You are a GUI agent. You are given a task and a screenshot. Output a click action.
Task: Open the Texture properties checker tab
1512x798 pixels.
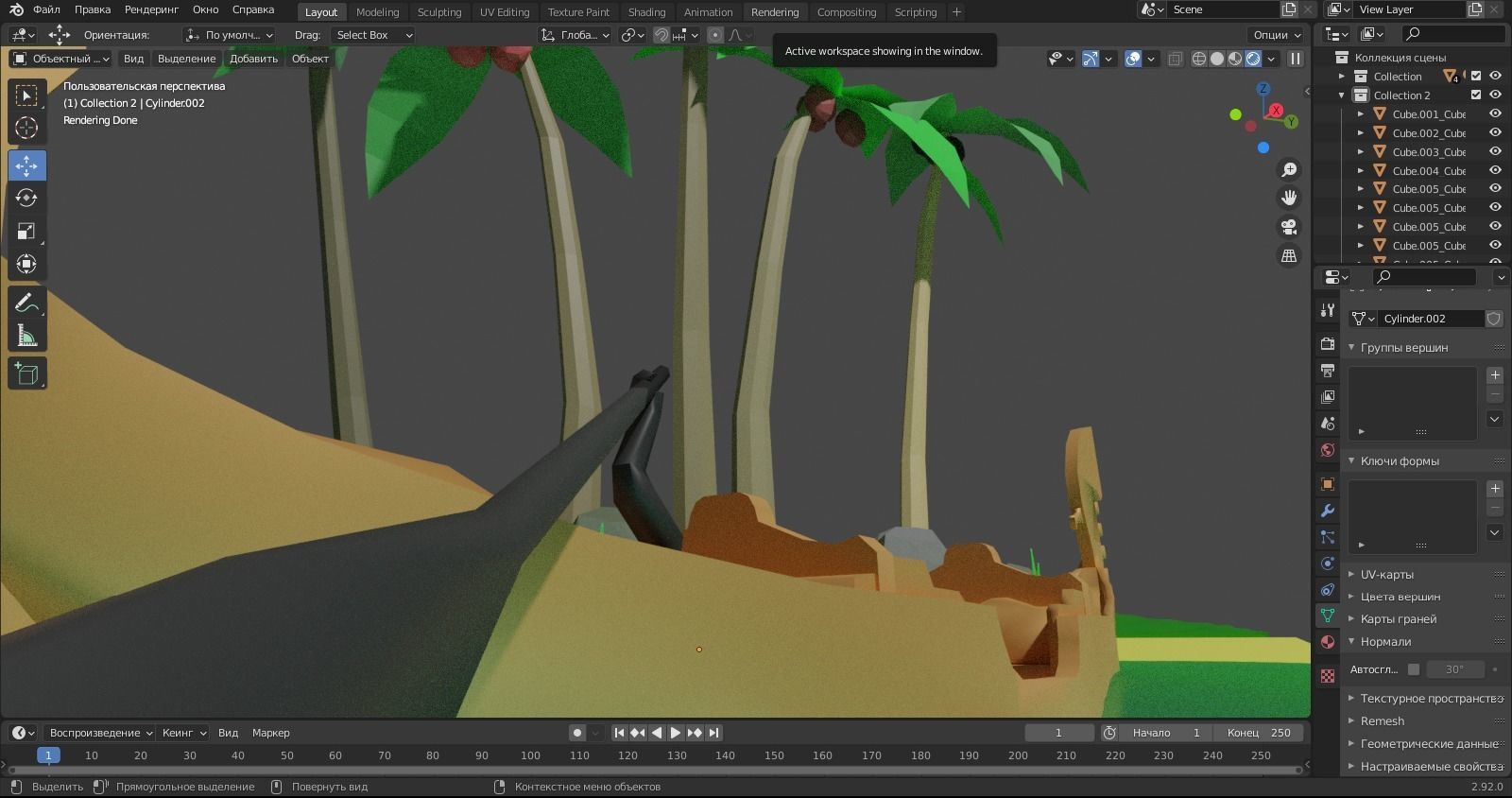(1328, 676)
